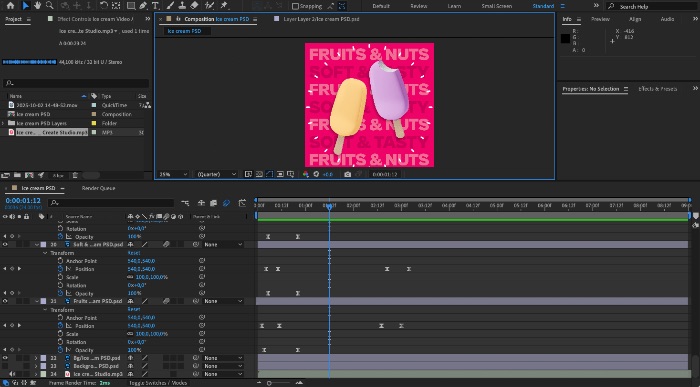Expand layer 23 Background properties
700x387 pixels.
(36, 366)
